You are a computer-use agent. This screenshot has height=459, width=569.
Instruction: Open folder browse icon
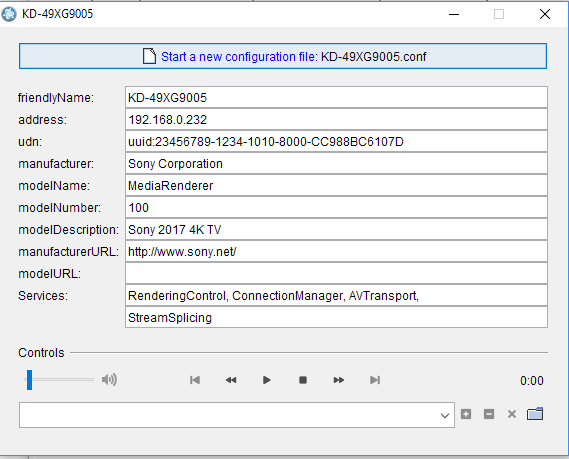pos(535,414)
